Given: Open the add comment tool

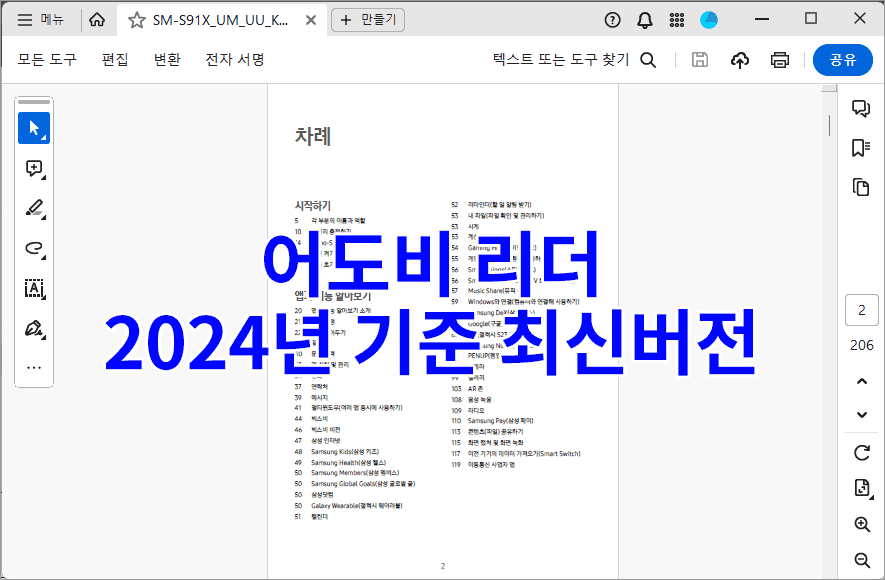Looking at the screenshot, I should tap(34, 168).
